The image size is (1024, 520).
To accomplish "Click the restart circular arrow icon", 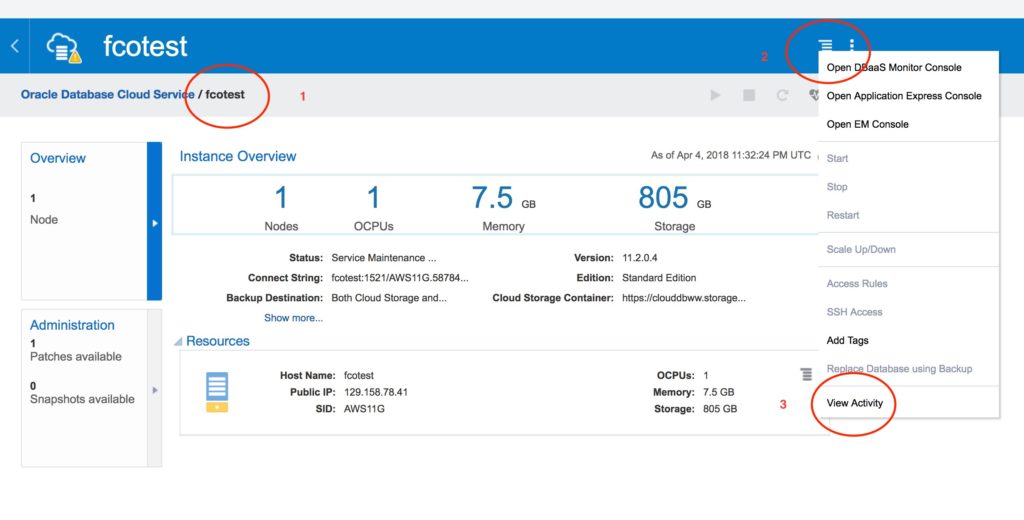I will pyautogui.click(x=782, y=95).
